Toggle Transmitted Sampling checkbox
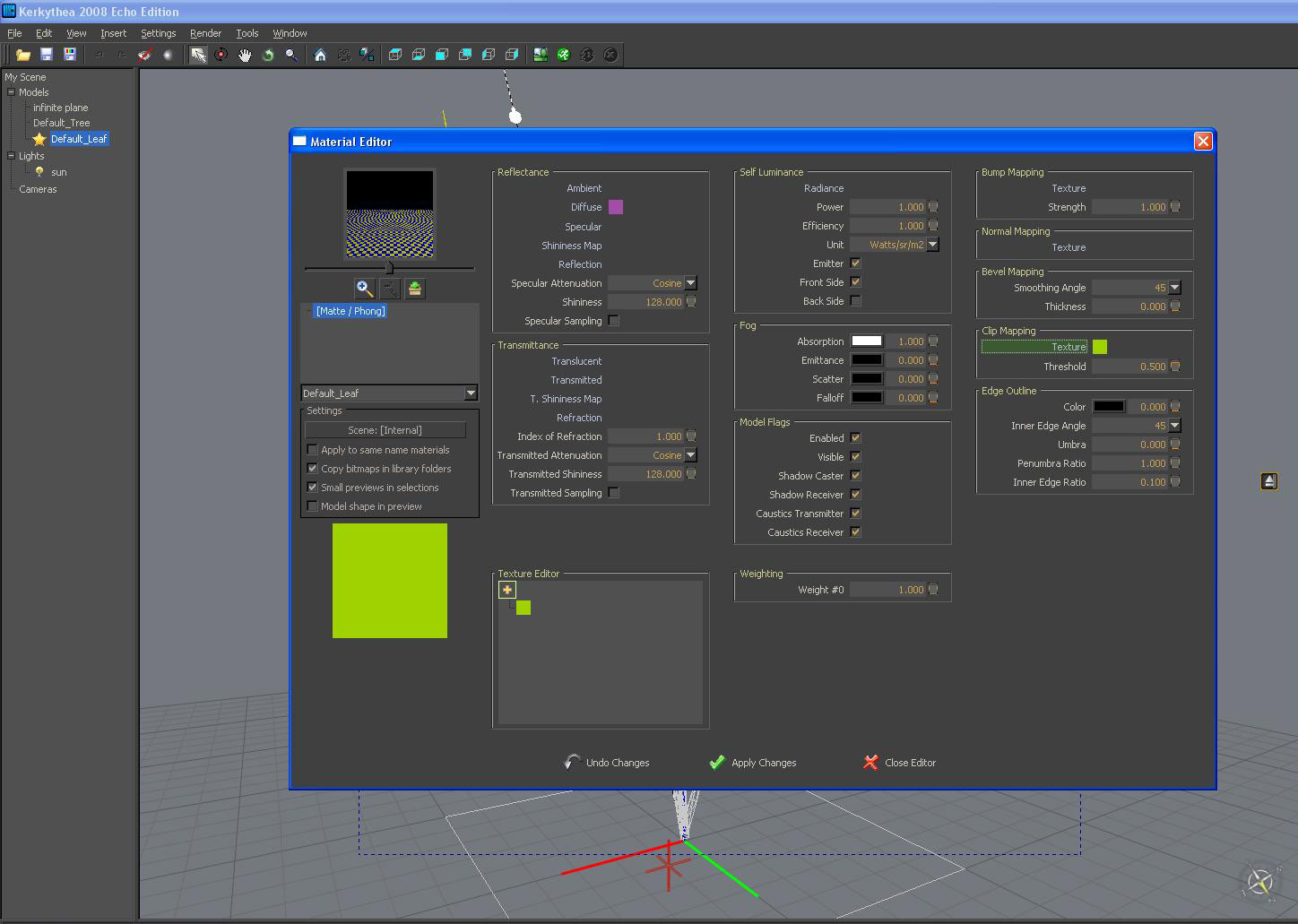 [x=614, y=493]
